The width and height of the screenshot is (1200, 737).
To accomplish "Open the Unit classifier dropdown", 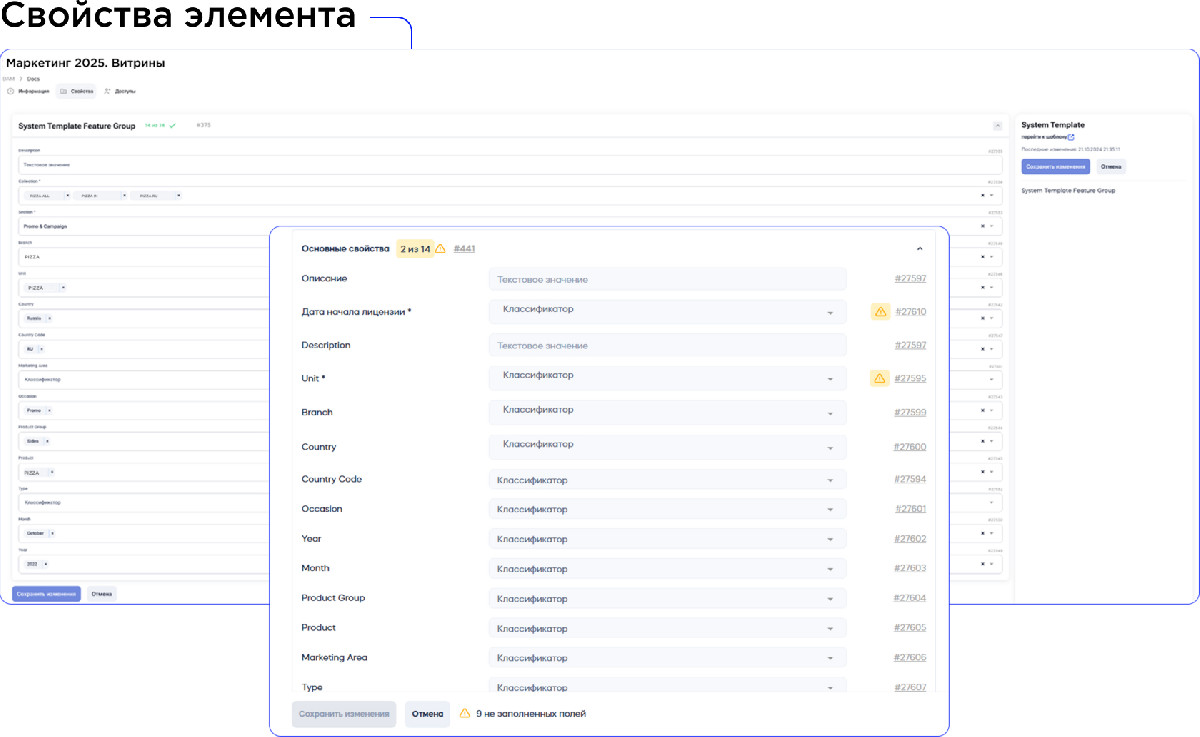I will (667, 378).
